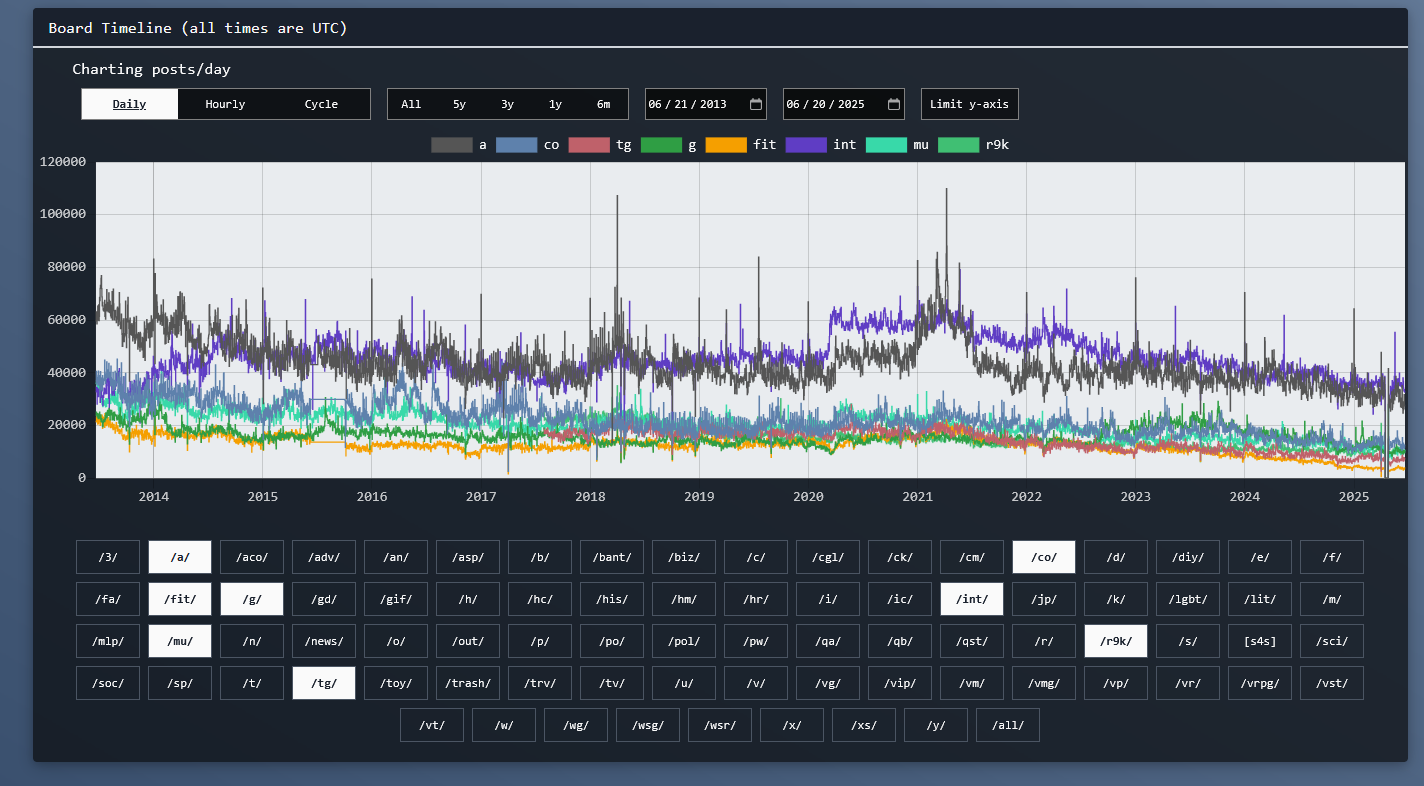The width and height of the screenshot is (1424, 786).
Task: Switch to Cycle charting mode
Action: click(x=321, y=104)
